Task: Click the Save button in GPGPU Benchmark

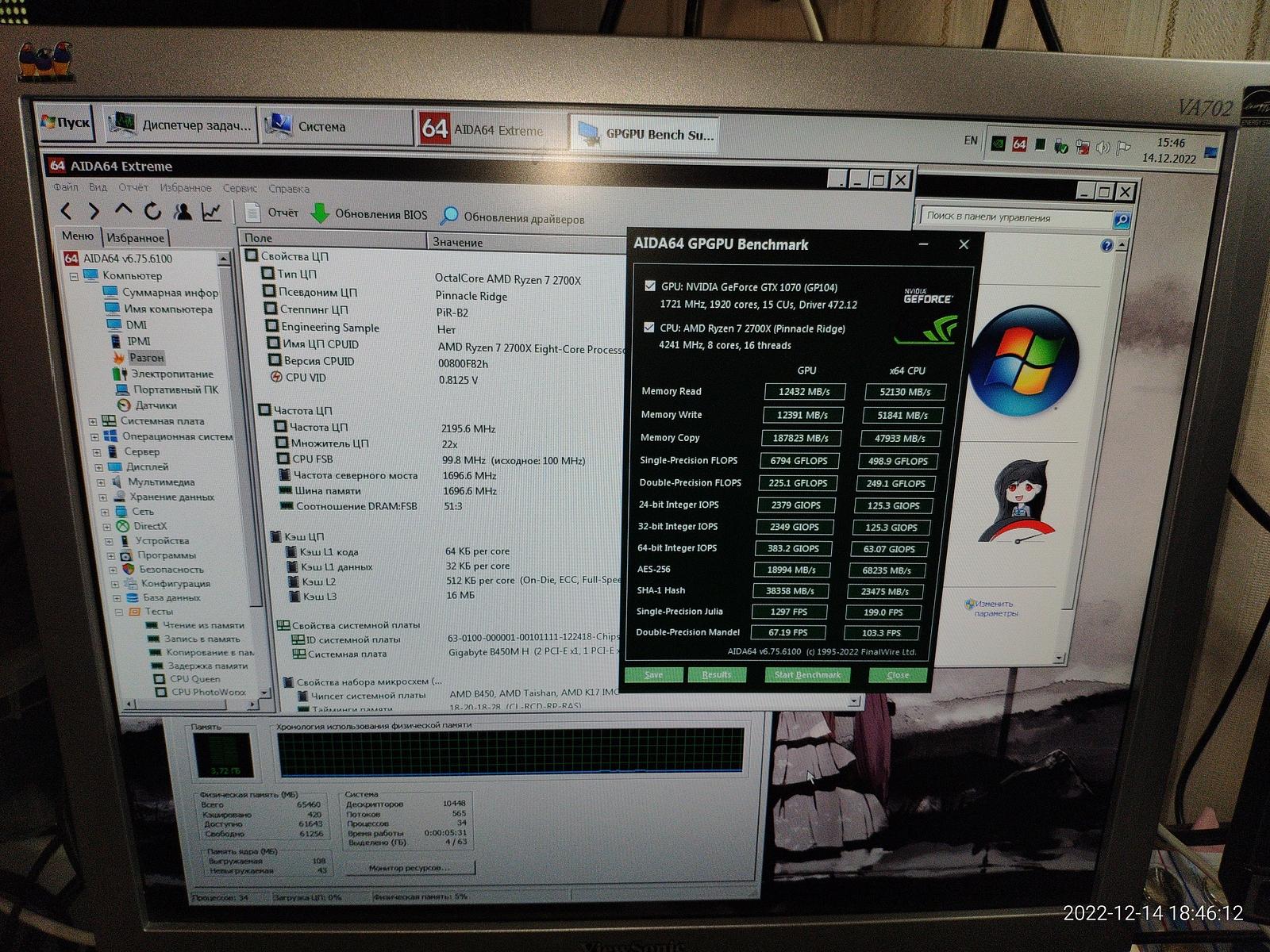Action: 653,674
